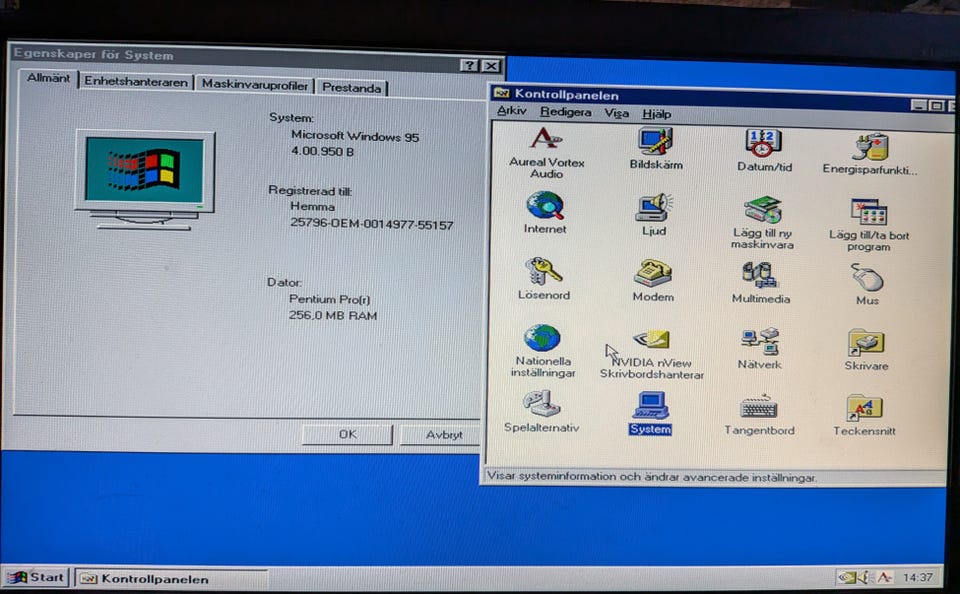Click the 'Pentium Pro(r)' text
This screenshot has width=960, height=594.
coord(329,299)
